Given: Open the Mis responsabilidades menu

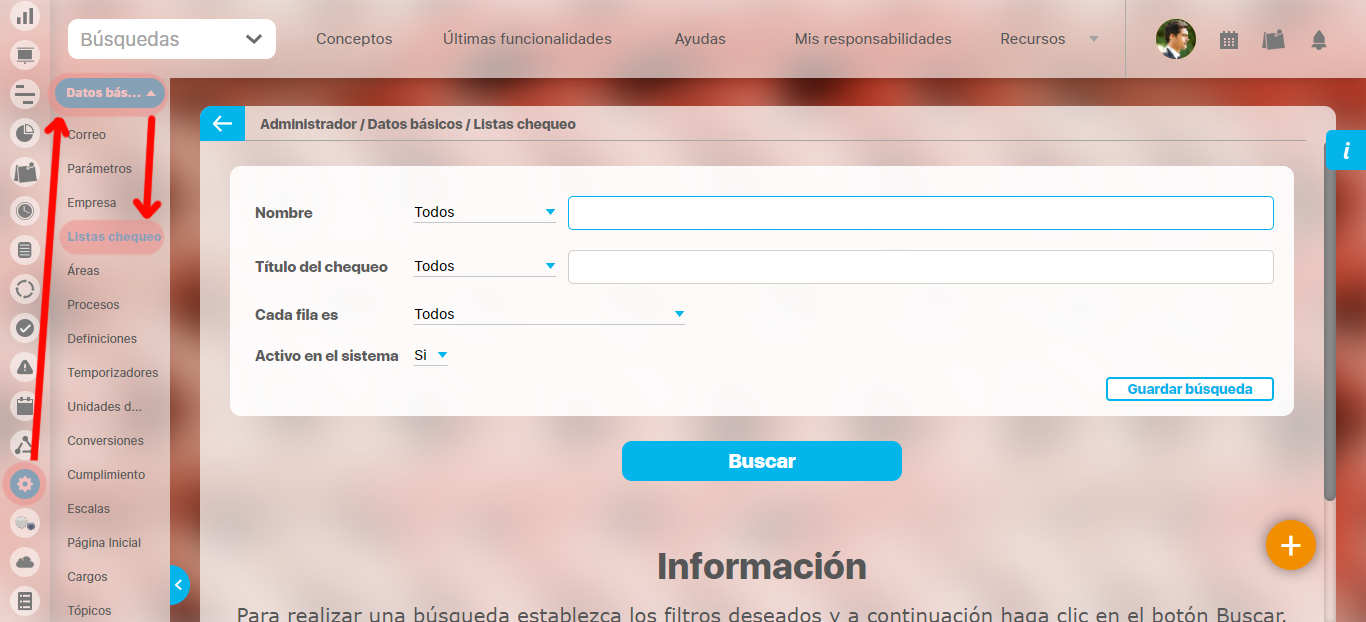Looking at the screenshot, I should pyautogui.click(x=872, y=39).
